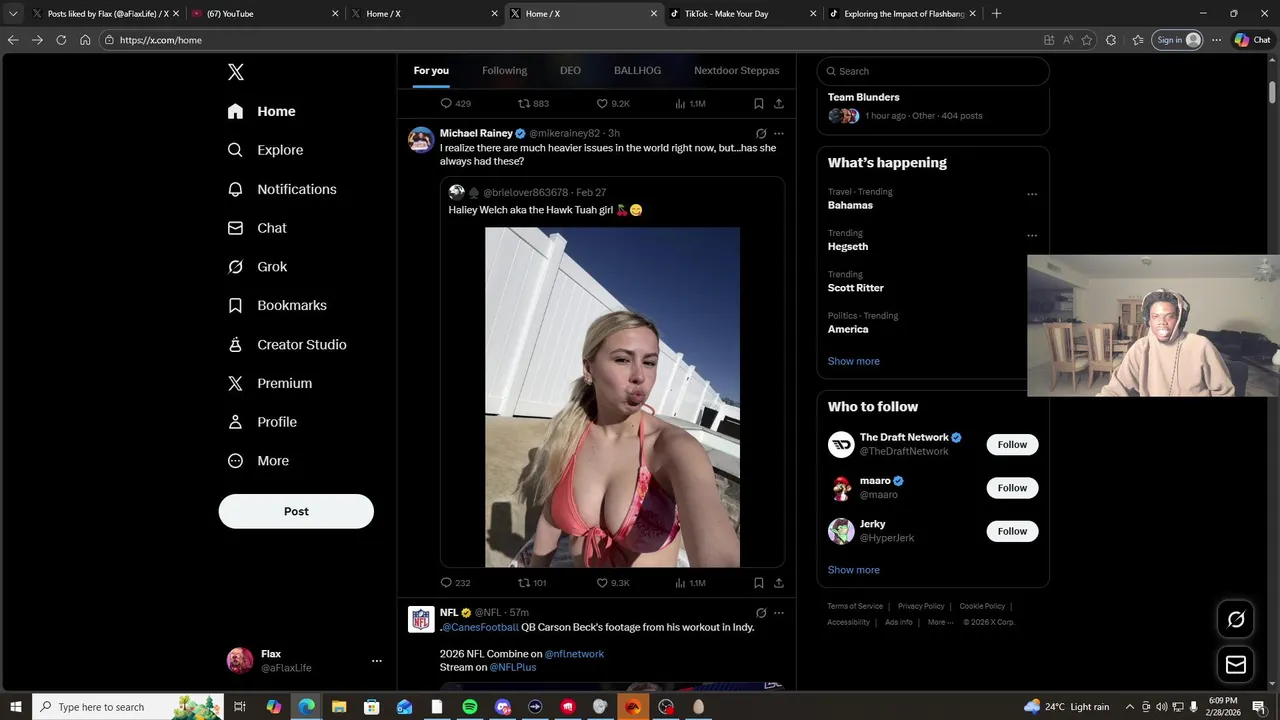Open account options next to Flax
The width and height of the screenshot is (1280, 720).
click(x=377, y=661)
